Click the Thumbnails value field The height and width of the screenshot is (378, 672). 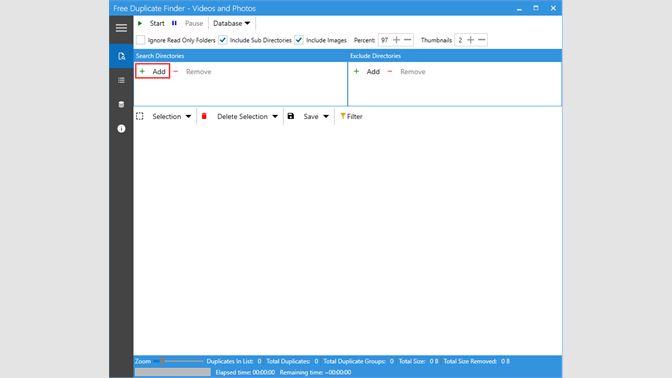point(460,40)
